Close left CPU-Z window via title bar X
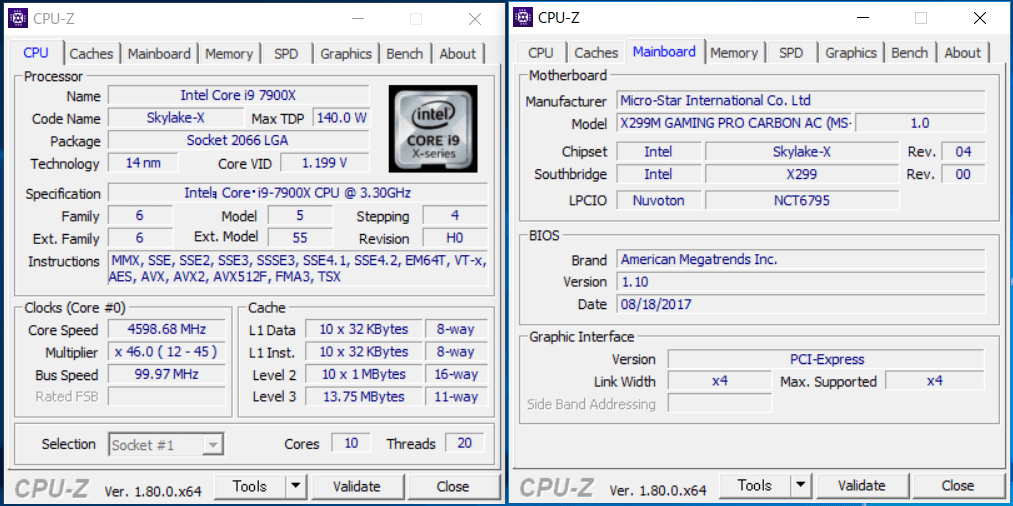Viewport: 1013px width, 506px height. 475,19
